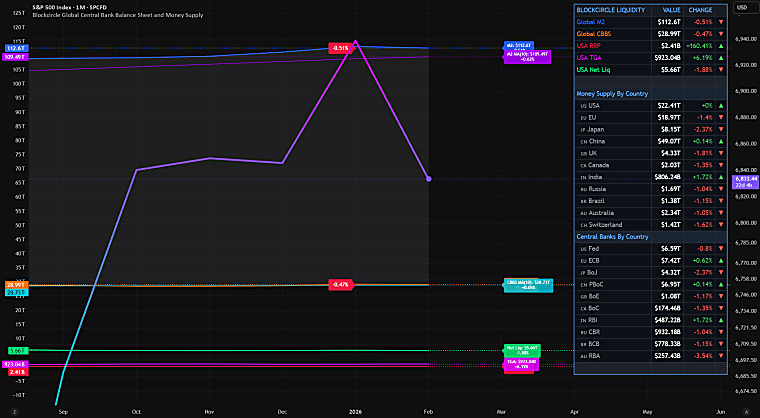Click the orange 28.99T left axis tag
Screen dimensions: 760x418
click(16, 285)
